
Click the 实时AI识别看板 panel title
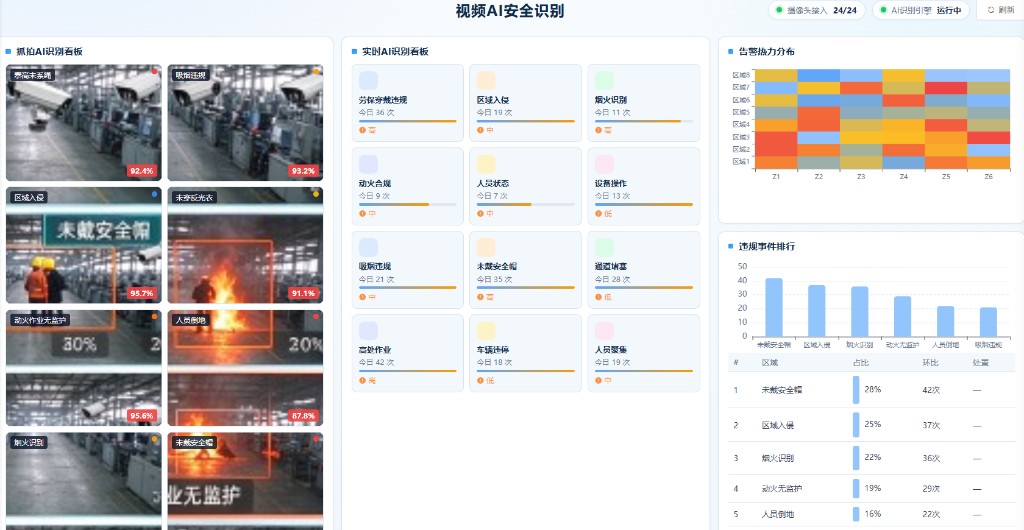tap(395, 52)
